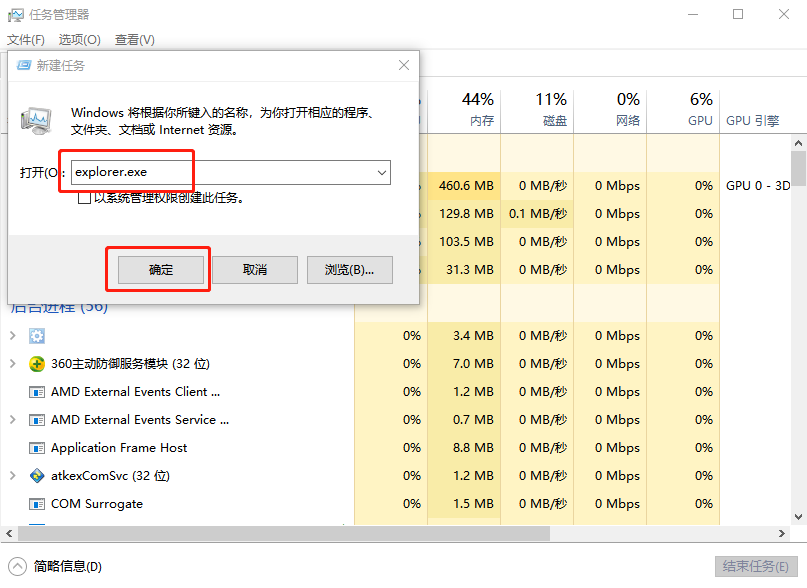Open the 选项(O) menu
The height and width of the screenshot is (588, 807).
point(79,40)
